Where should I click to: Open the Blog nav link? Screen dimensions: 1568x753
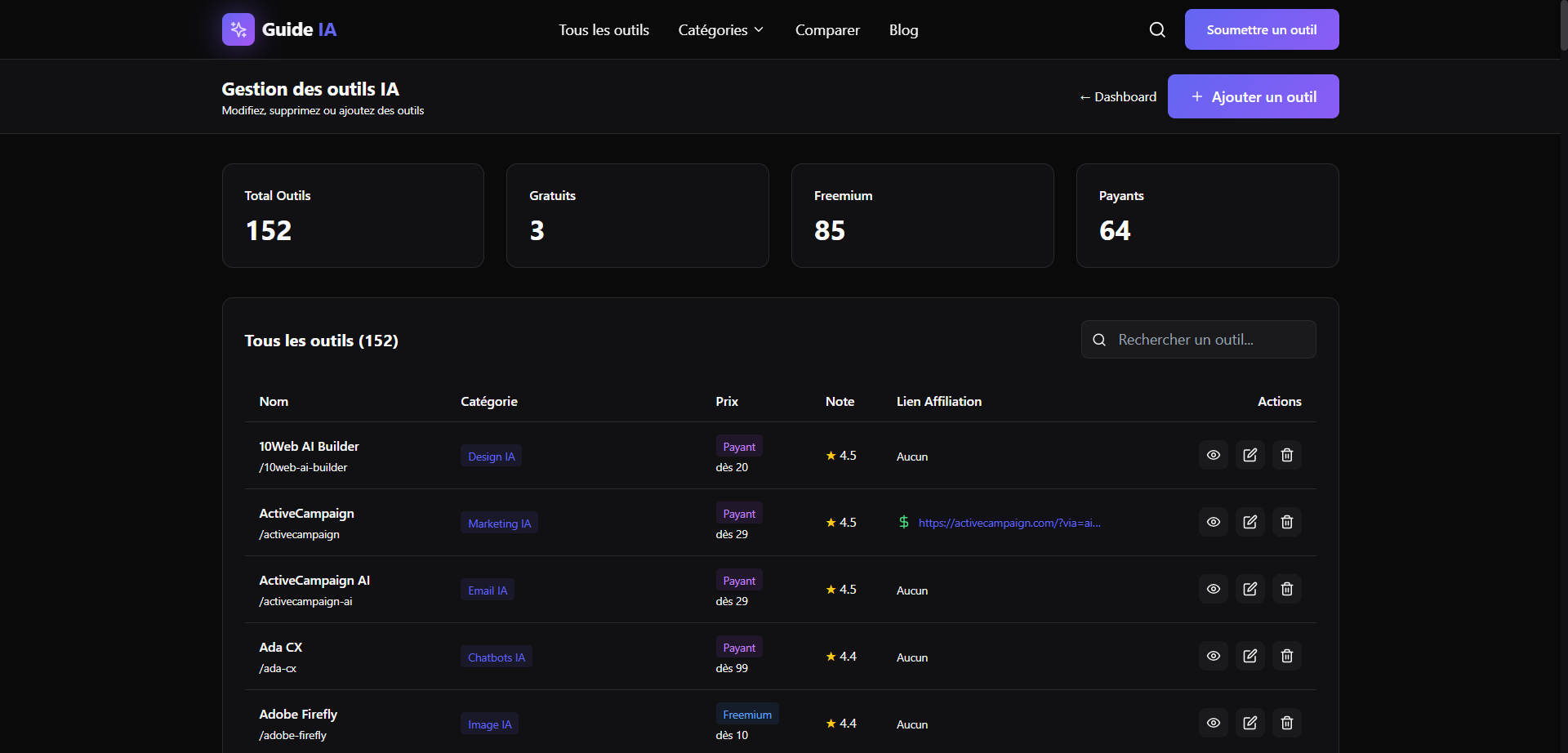pyautogui.click(x=903, y=30)
